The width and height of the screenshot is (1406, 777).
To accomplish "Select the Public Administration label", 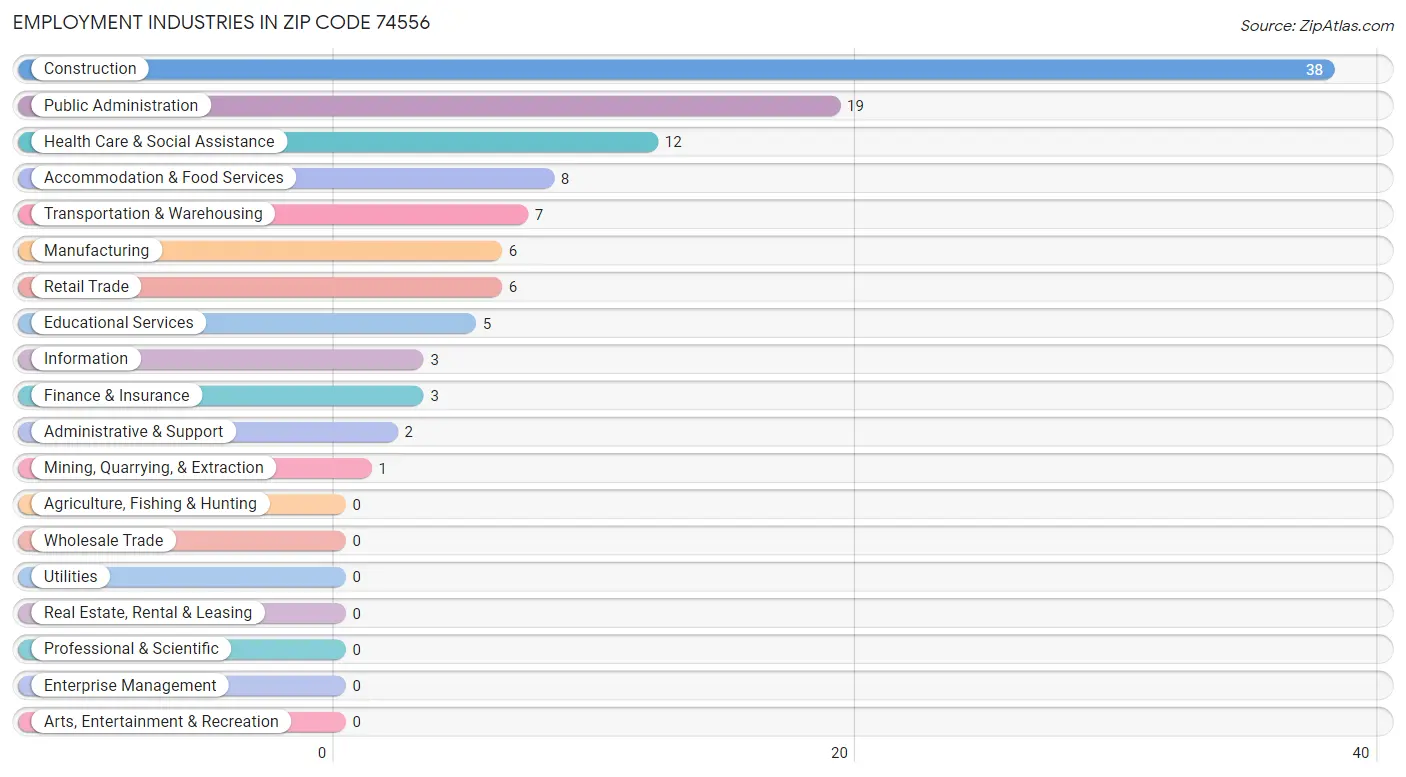I will (x=121, y=105).
